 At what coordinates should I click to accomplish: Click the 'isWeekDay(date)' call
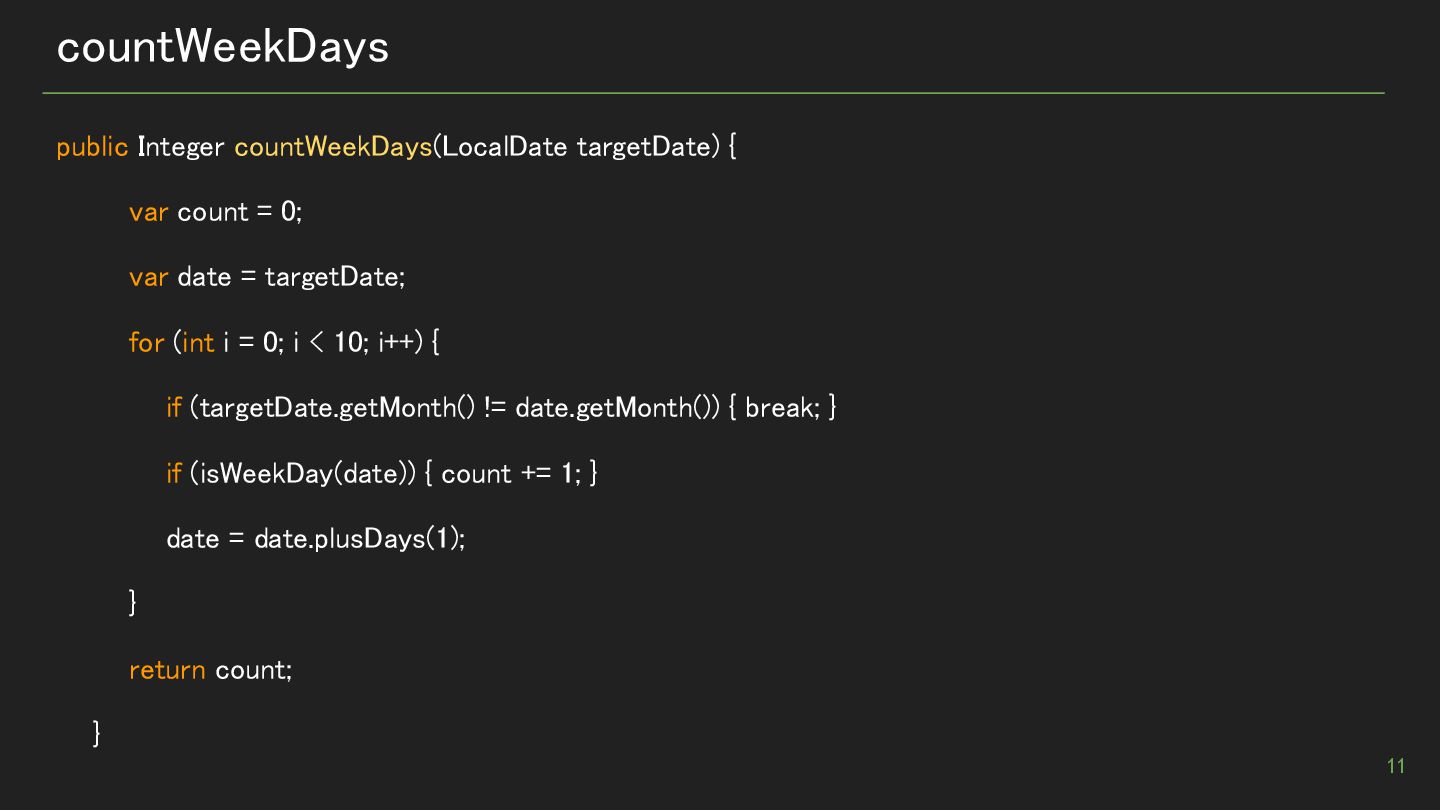303,473
